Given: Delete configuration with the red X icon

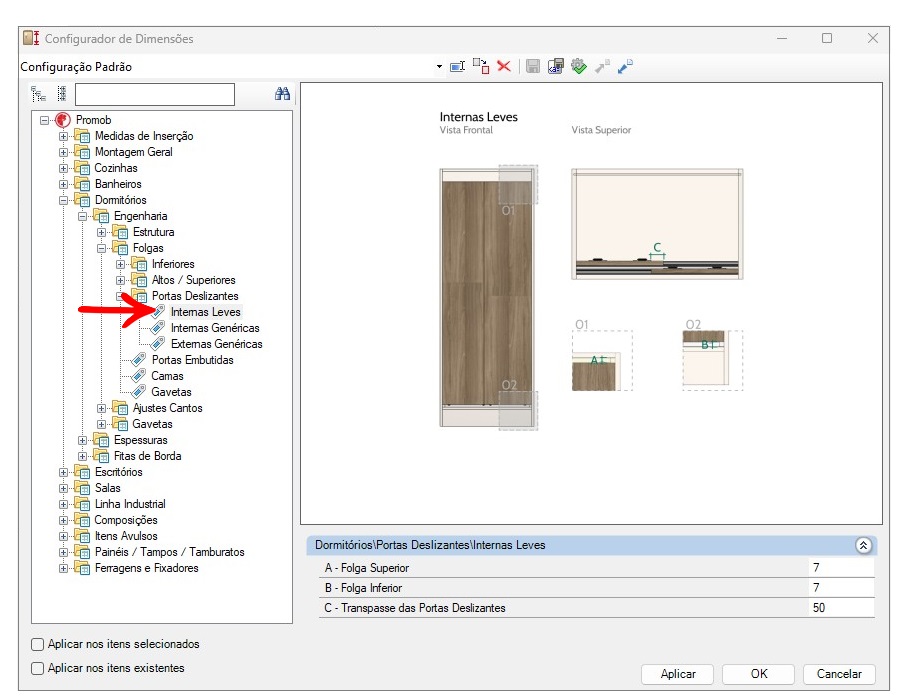Looking at the screenshot, I should pos(504,67).
